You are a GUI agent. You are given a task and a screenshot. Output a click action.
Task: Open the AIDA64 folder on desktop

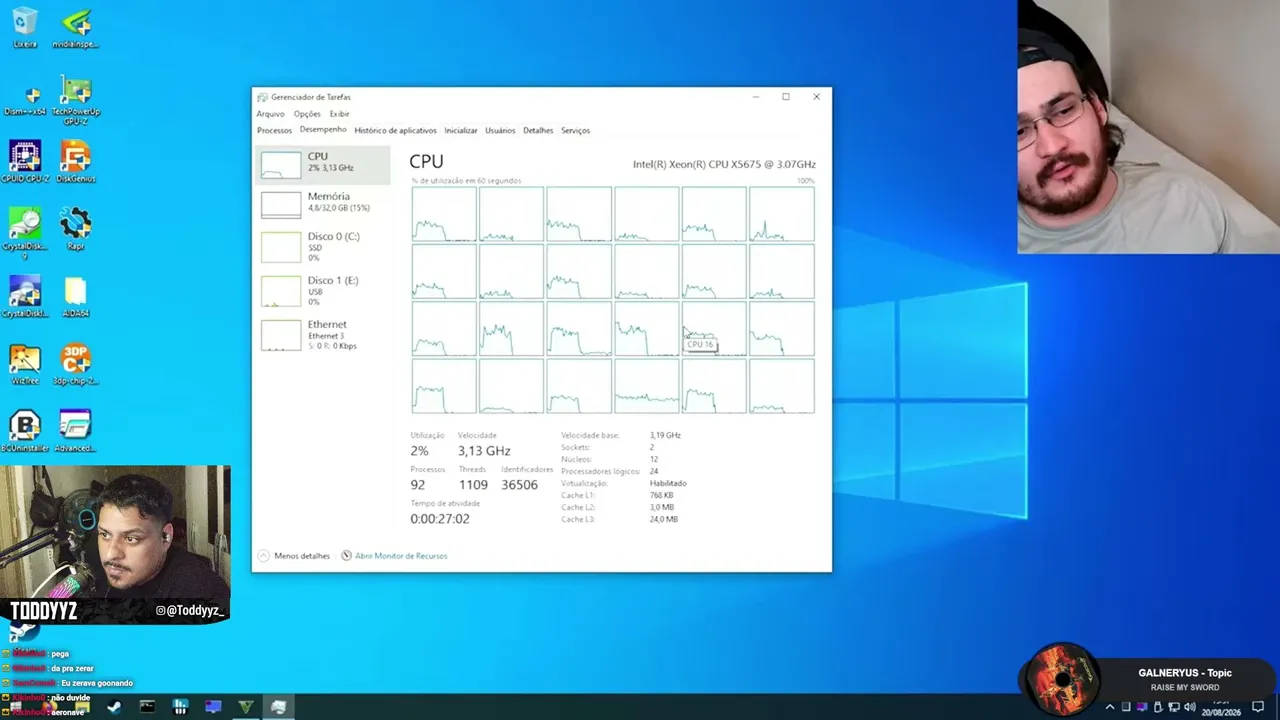coord(76,297)
